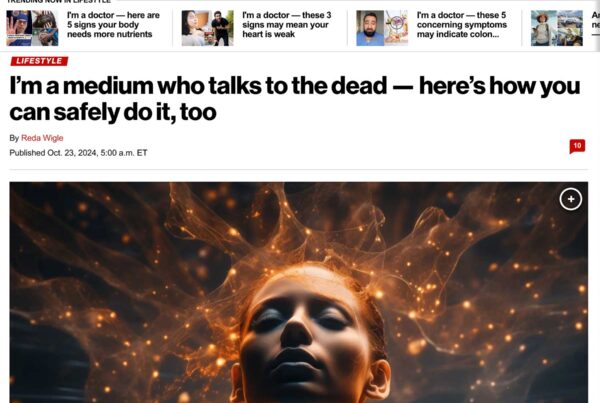Viewport: 600px width, 403px height.
Task: Open '5 concerning symptoms may indicate colon' article
Action: pos(461,25)
